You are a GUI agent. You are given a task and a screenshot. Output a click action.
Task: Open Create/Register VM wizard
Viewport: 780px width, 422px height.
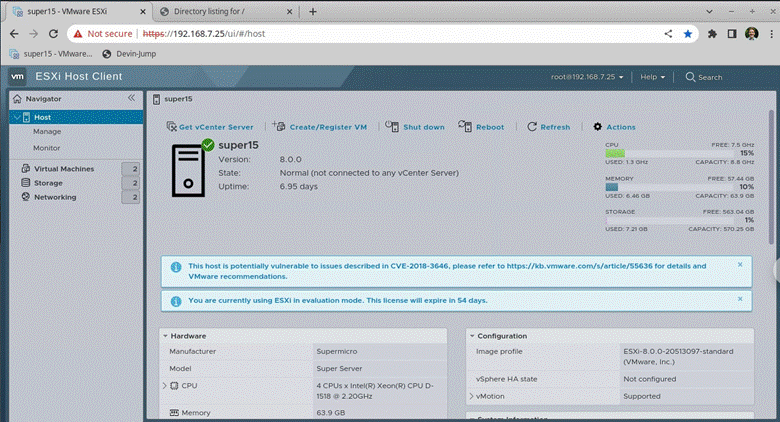pyautogui.click(x=320, y=127)
